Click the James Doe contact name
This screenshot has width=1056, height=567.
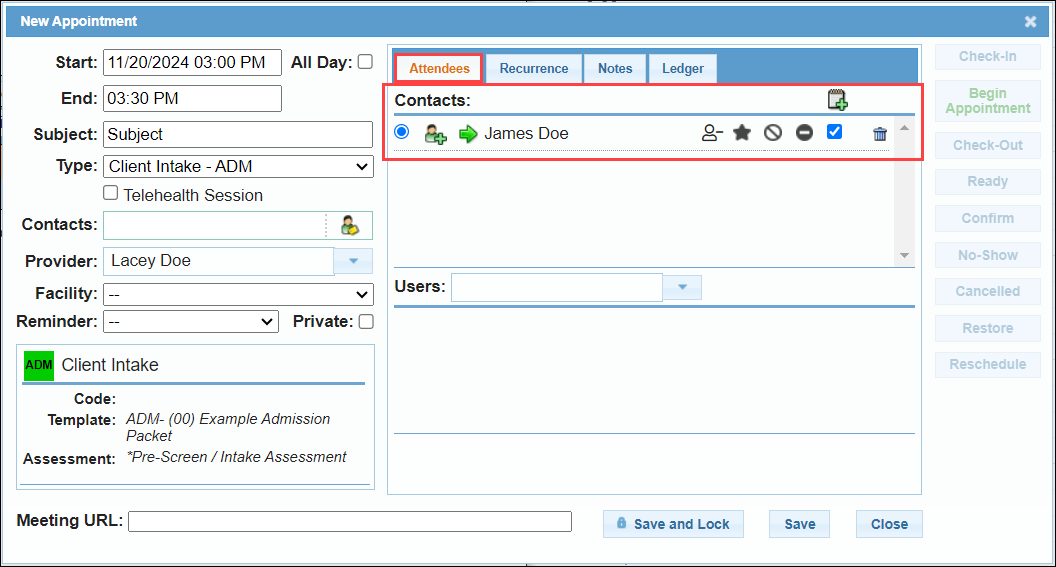click(526, 133)
